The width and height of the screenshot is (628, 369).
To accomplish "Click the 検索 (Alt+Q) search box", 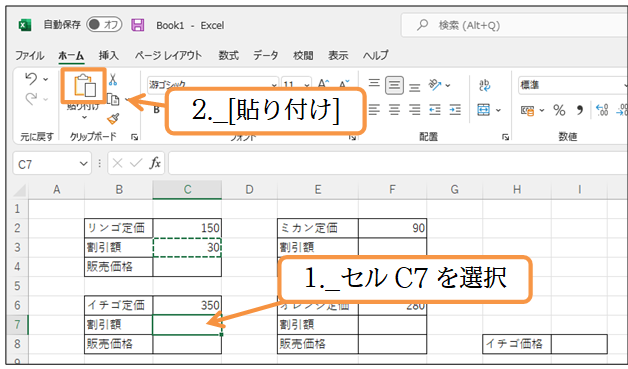I will [x=514, y=25].
